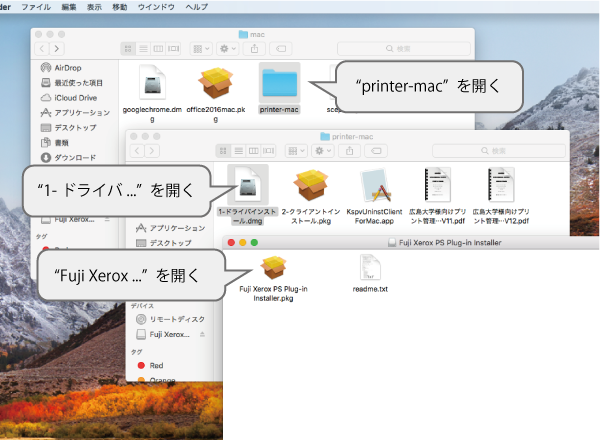The image size is (600, 440).
Task: Go back in printer-mac window
Action: [x=137, y=151]
